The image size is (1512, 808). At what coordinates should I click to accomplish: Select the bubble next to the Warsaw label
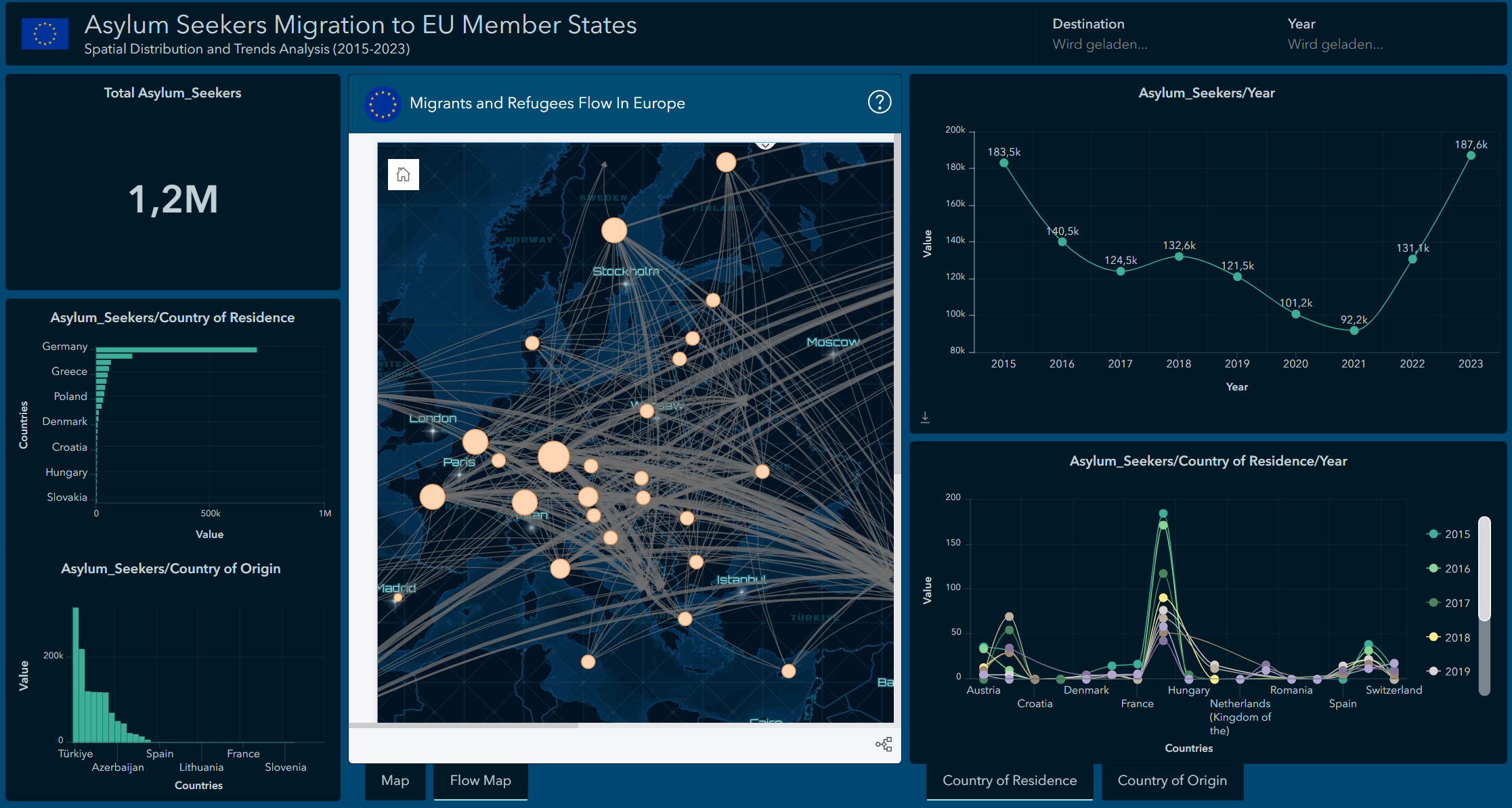647,411
